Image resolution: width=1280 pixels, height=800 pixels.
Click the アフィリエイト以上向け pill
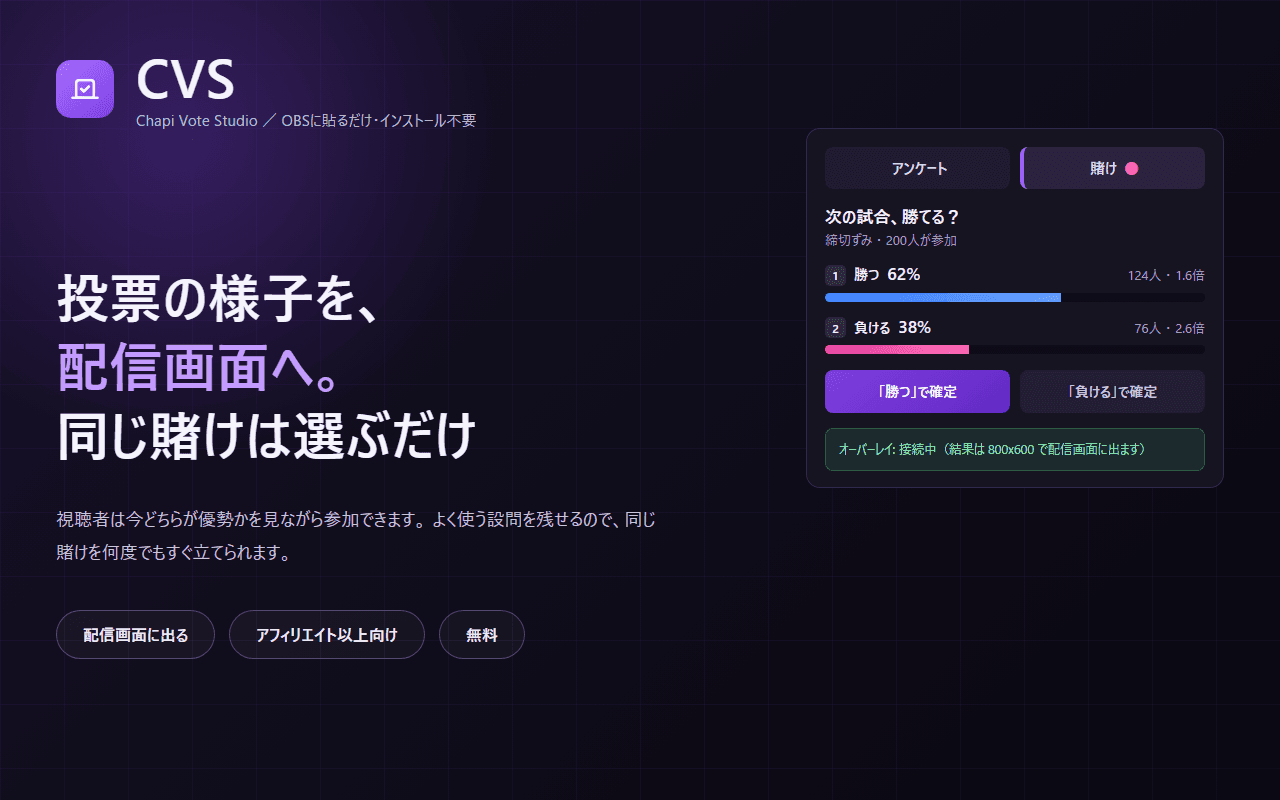[327, 634]
